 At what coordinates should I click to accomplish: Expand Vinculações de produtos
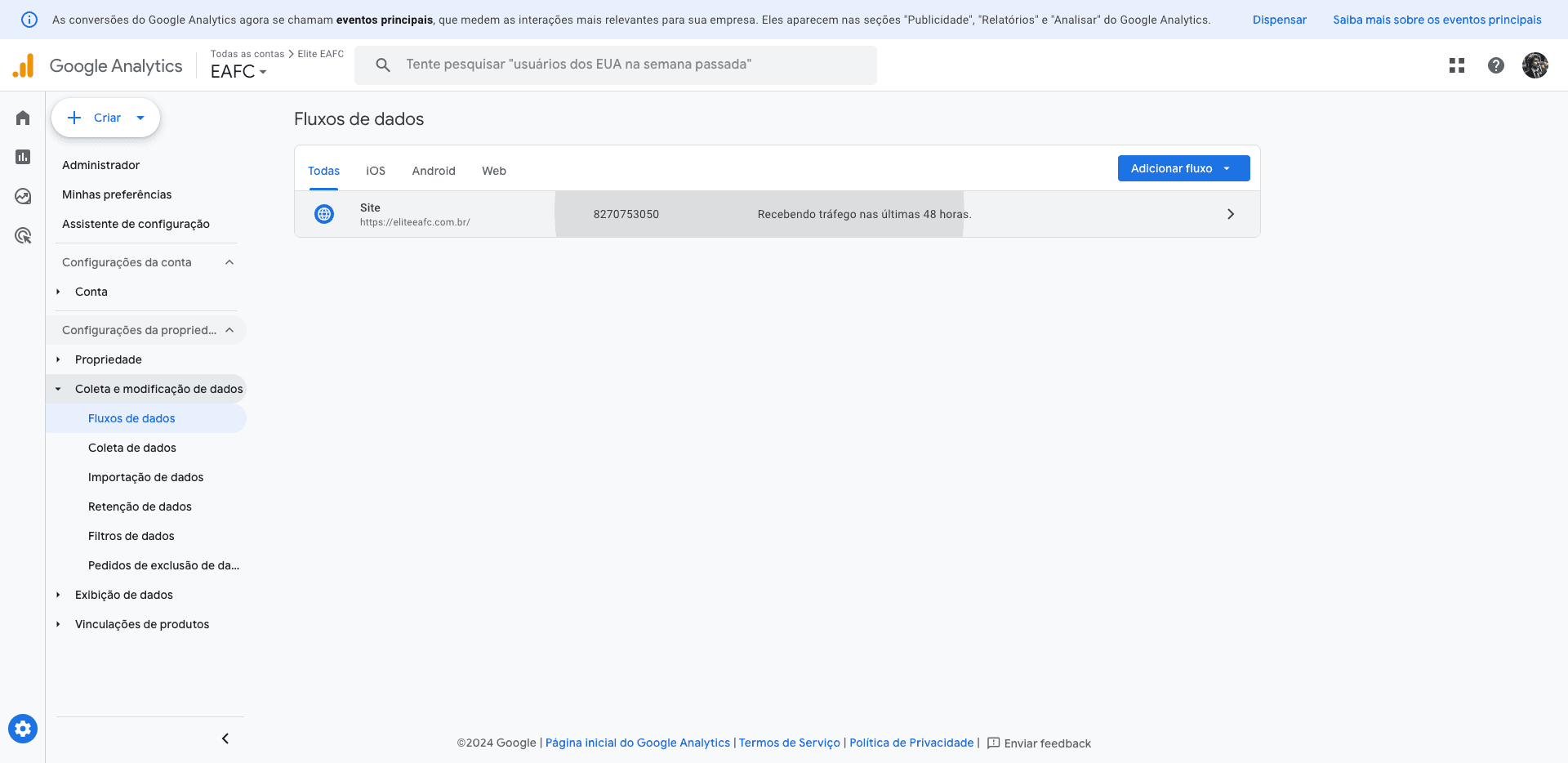[58, 624]
